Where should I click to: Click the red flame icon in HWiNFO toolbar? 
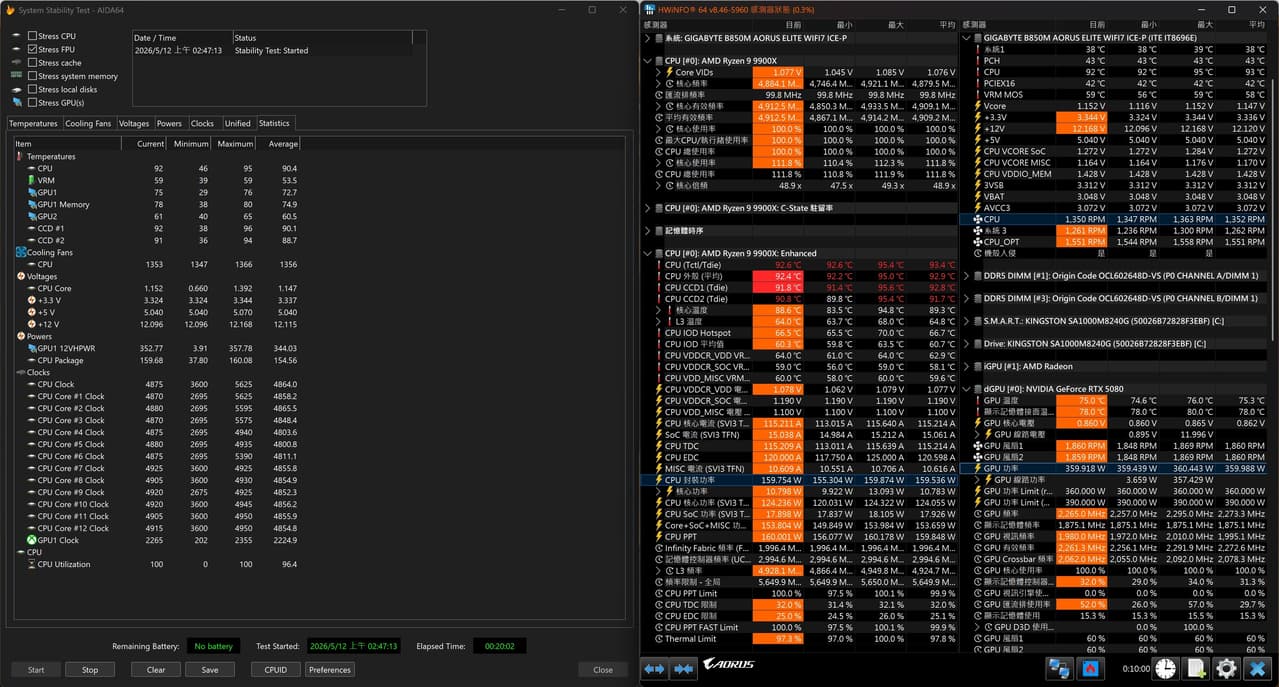pyautogui.click(x=1090, y=669)
